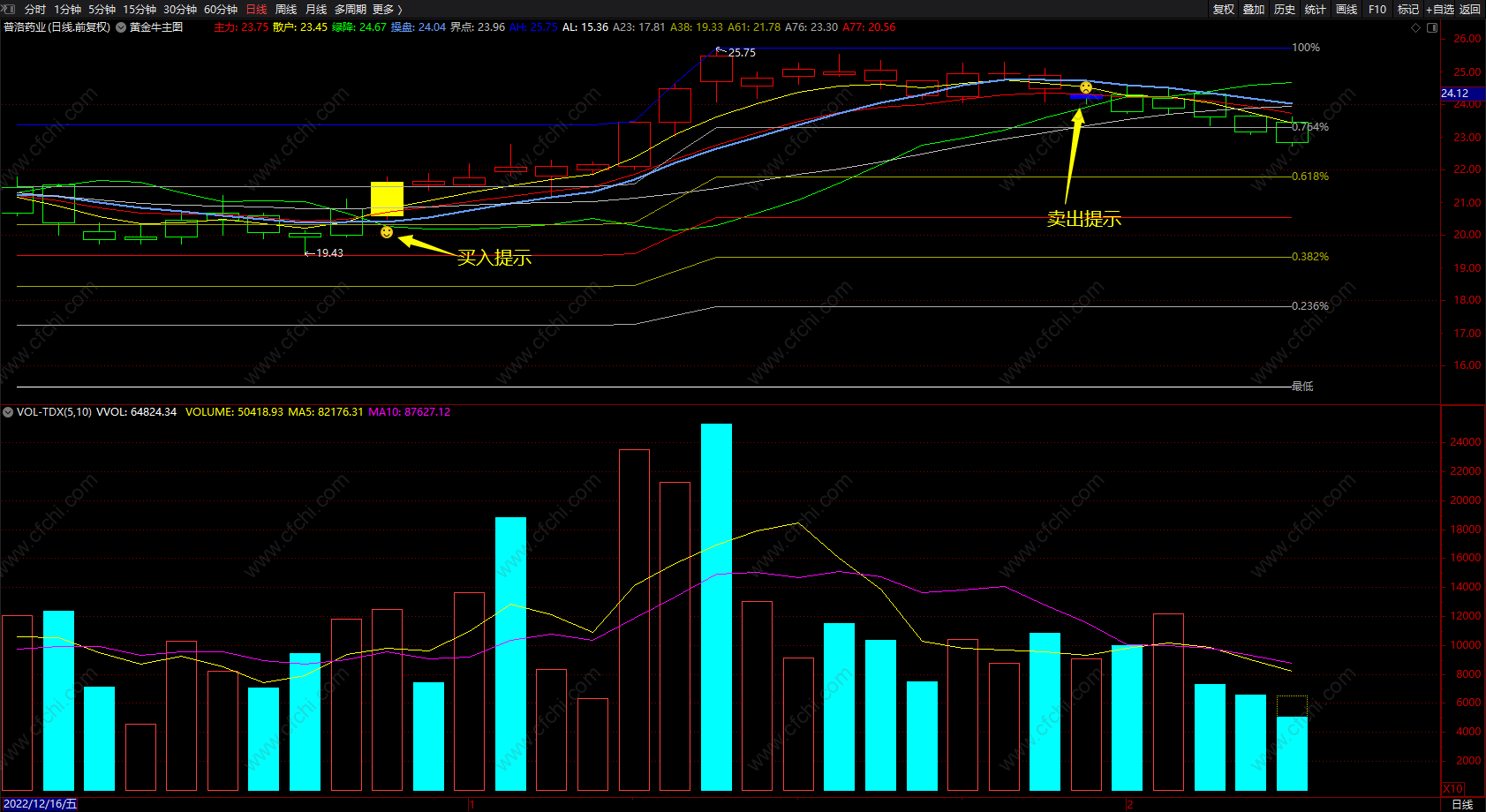Viewport: 1486px width, 812px height.
Task: Switch to the 分时 intraday view
Action: [35, 9]
